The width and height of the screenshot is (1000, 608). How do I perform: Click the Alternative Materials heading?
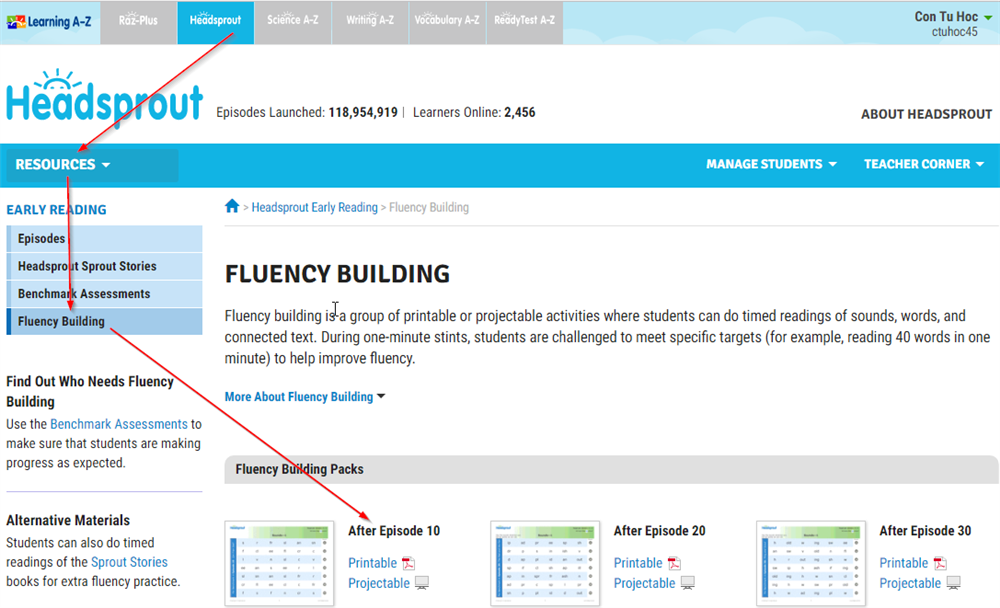click(68, 521)
